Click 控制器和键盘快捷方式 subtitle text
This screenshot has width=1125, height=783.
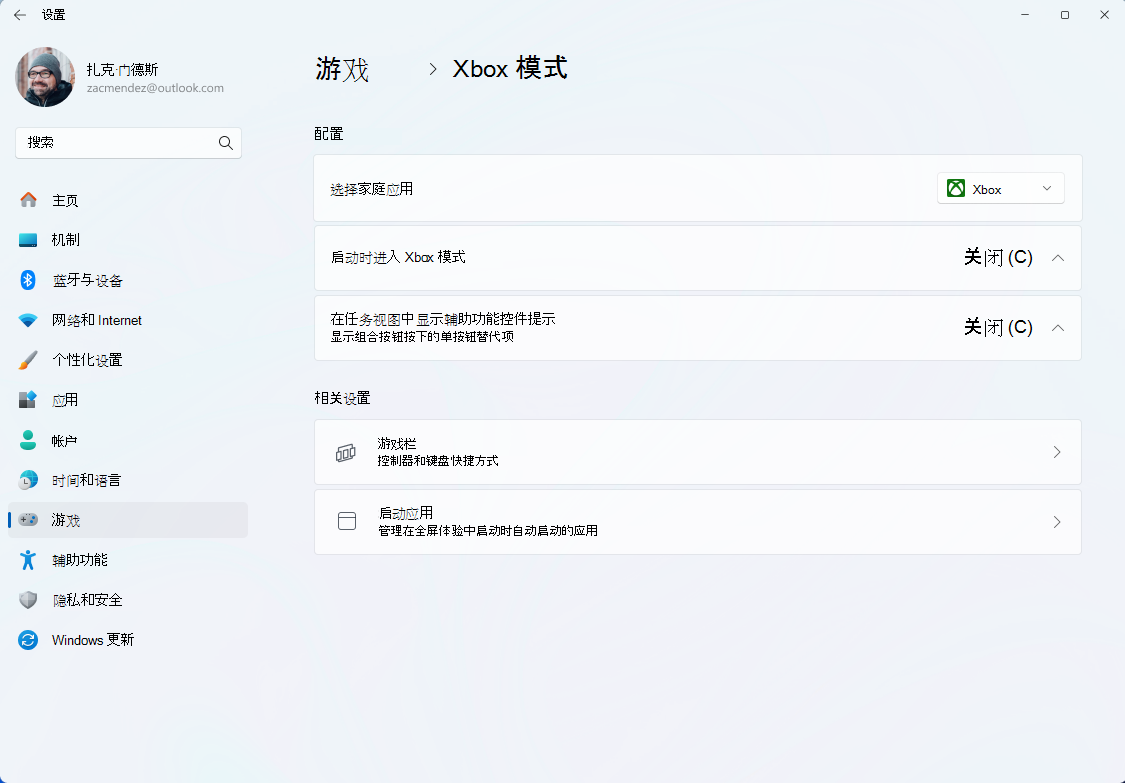438,461
